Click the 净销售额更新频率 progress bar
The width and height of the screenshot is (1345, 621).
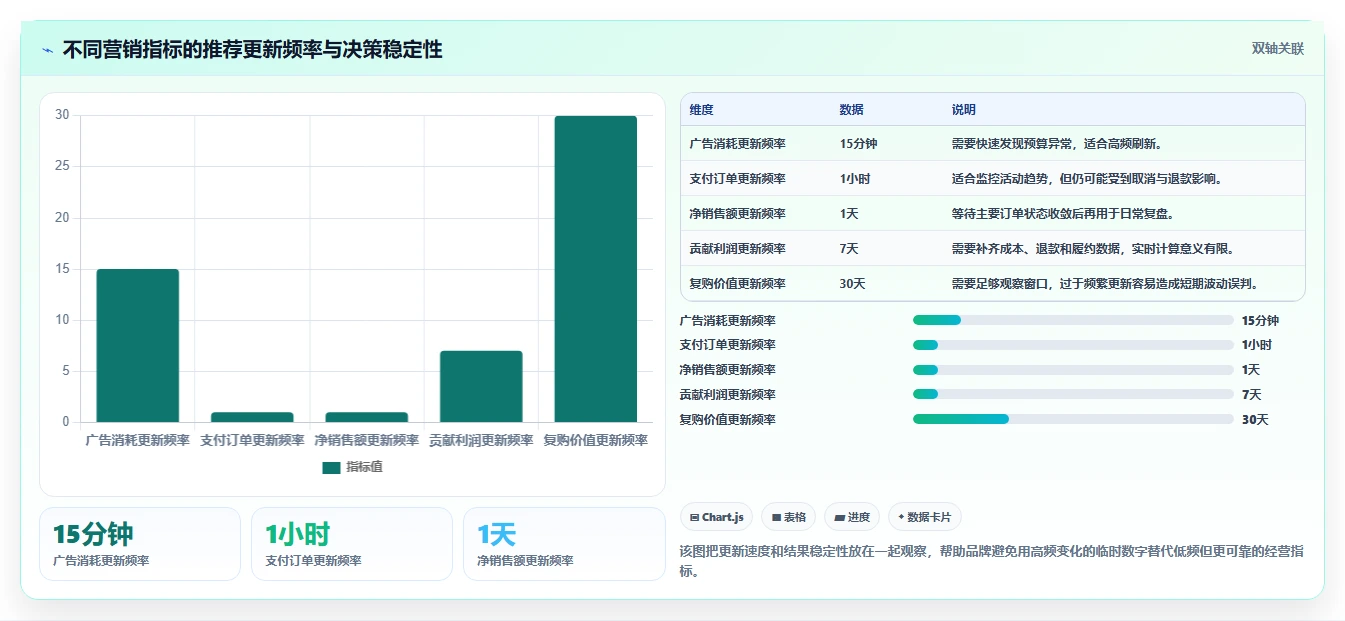(1073, 370)
